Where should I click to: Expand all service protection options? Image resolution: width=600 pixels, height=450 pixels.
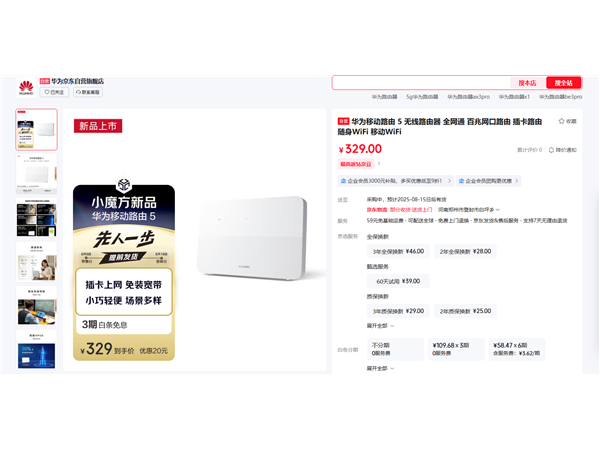[x=380, y=326]
